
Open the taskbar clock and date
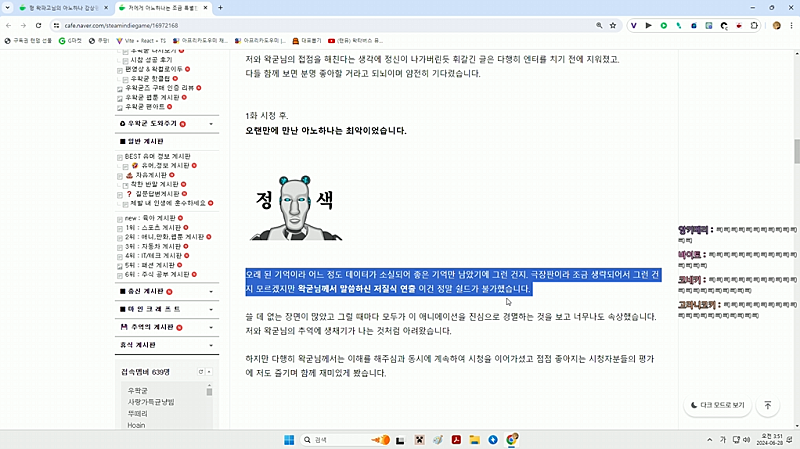[x=770, y=440]
